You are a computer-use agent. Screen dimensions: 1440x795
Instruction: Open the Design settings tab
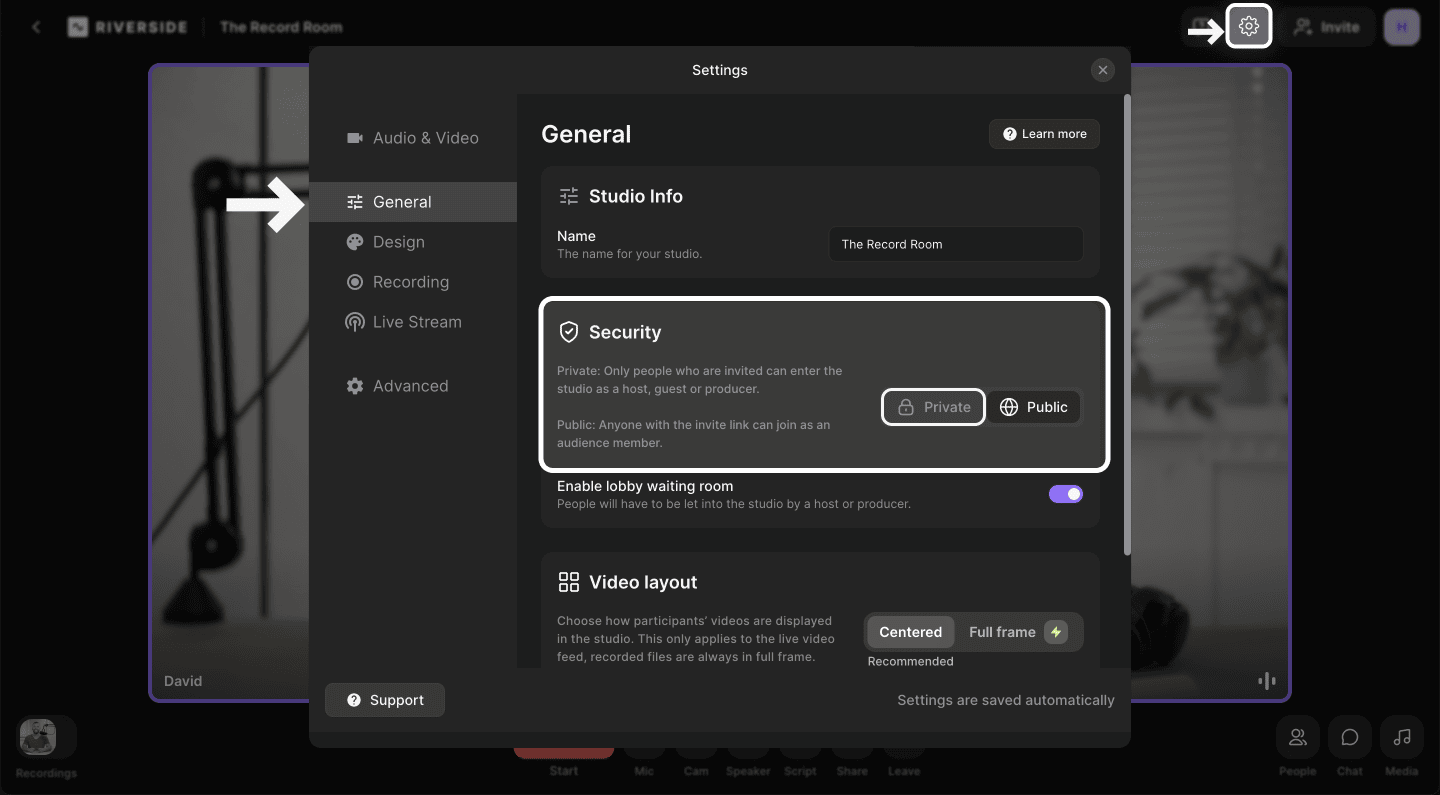click(x=386, y=242)
